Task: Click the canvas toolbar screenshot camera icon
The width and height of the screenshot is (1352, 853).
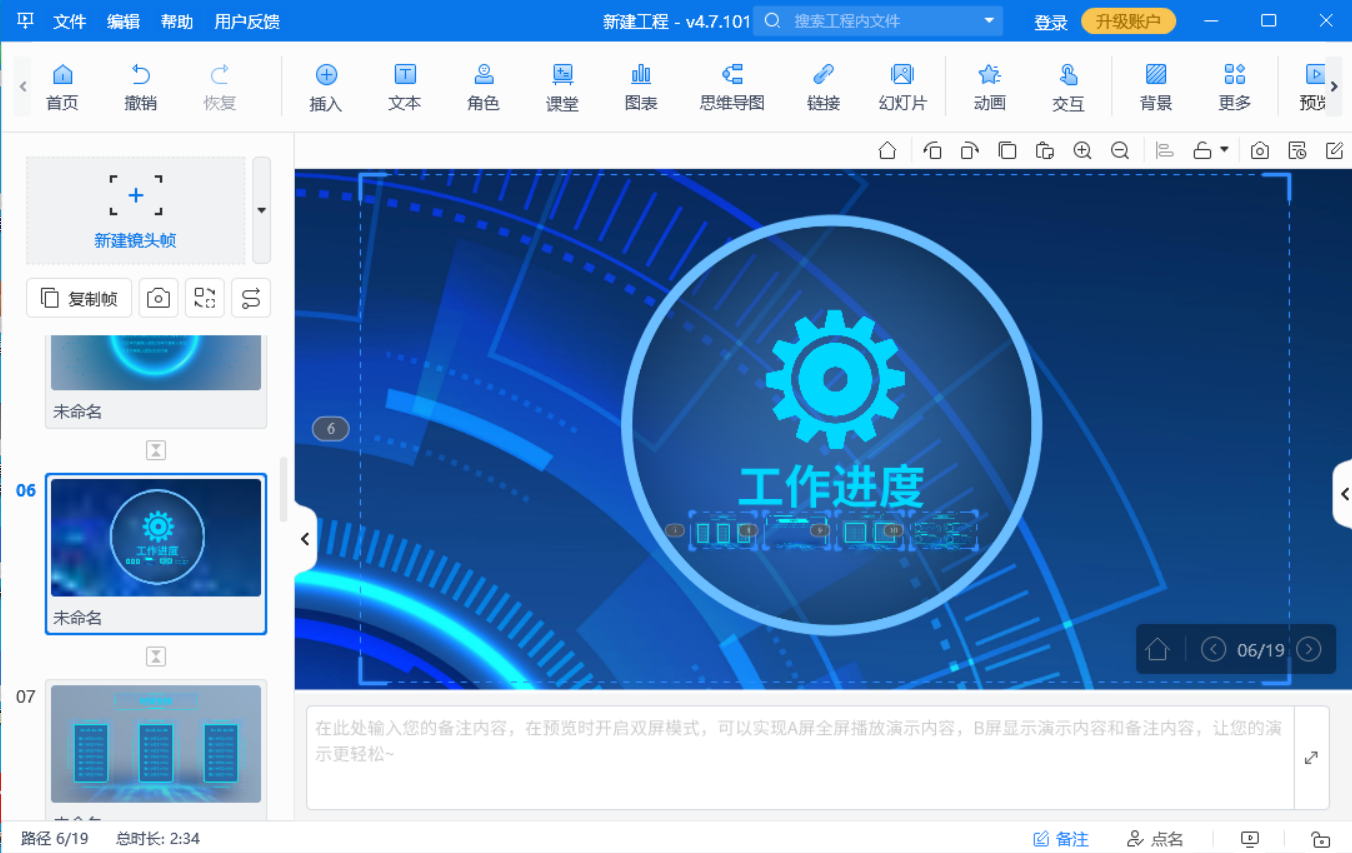Action: tap(1260, 151)
